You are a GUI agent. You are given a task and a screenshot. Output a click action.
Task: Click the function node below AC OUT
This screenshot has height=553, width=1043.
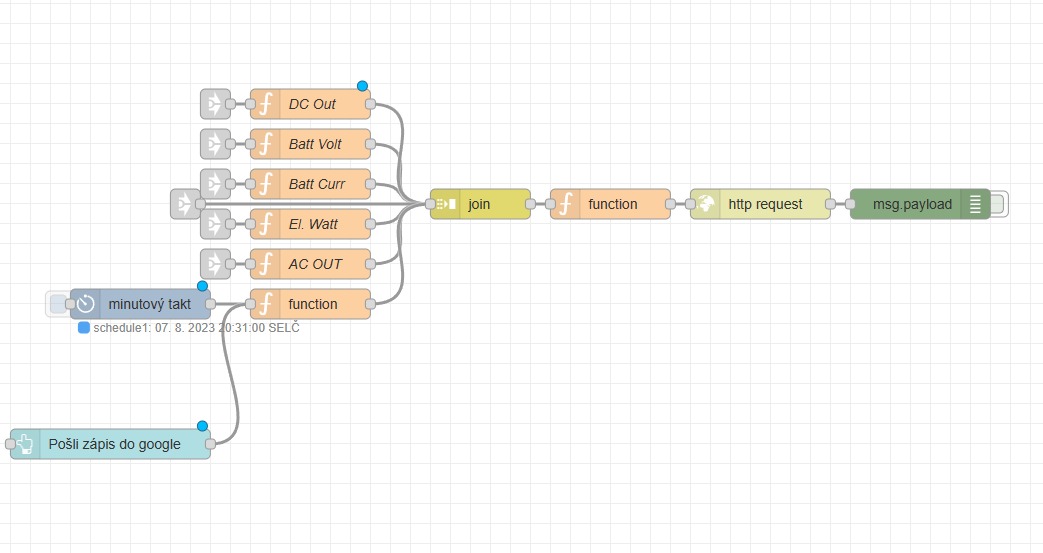[x=310, y=304]
